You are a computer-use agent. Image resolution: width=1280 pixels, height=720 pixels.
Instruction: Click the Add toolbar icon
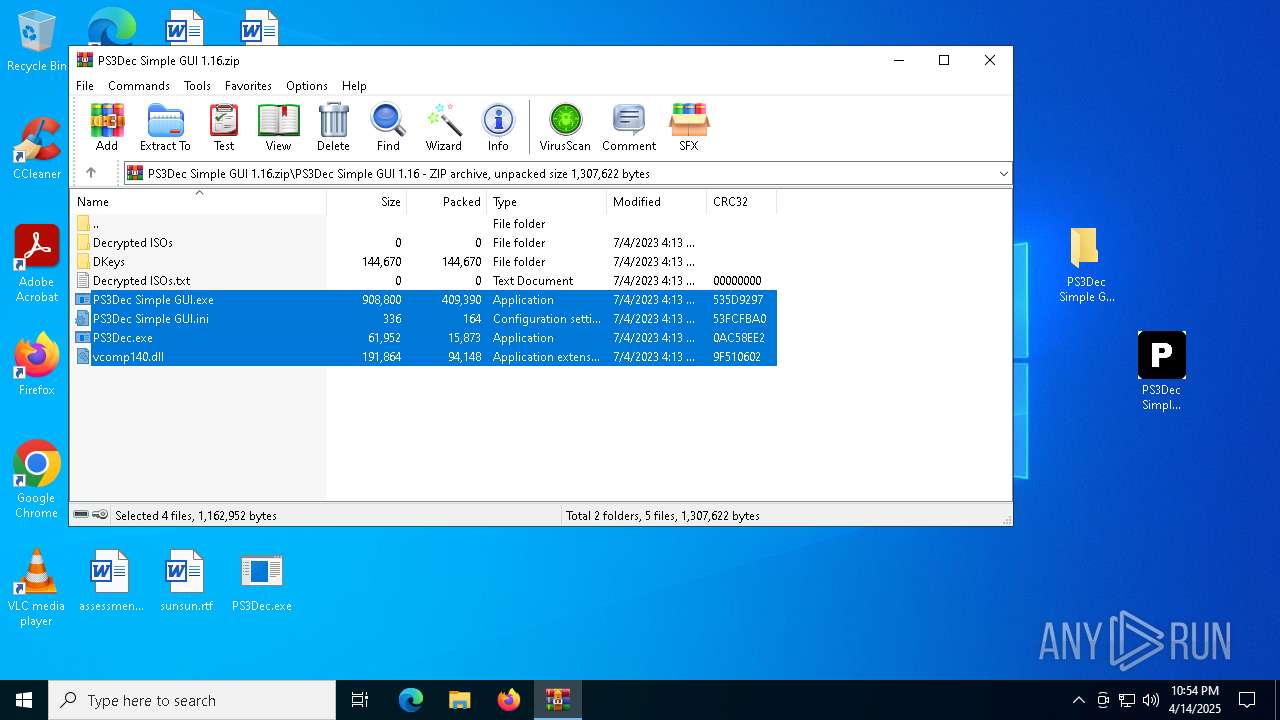tap(107, 127)
